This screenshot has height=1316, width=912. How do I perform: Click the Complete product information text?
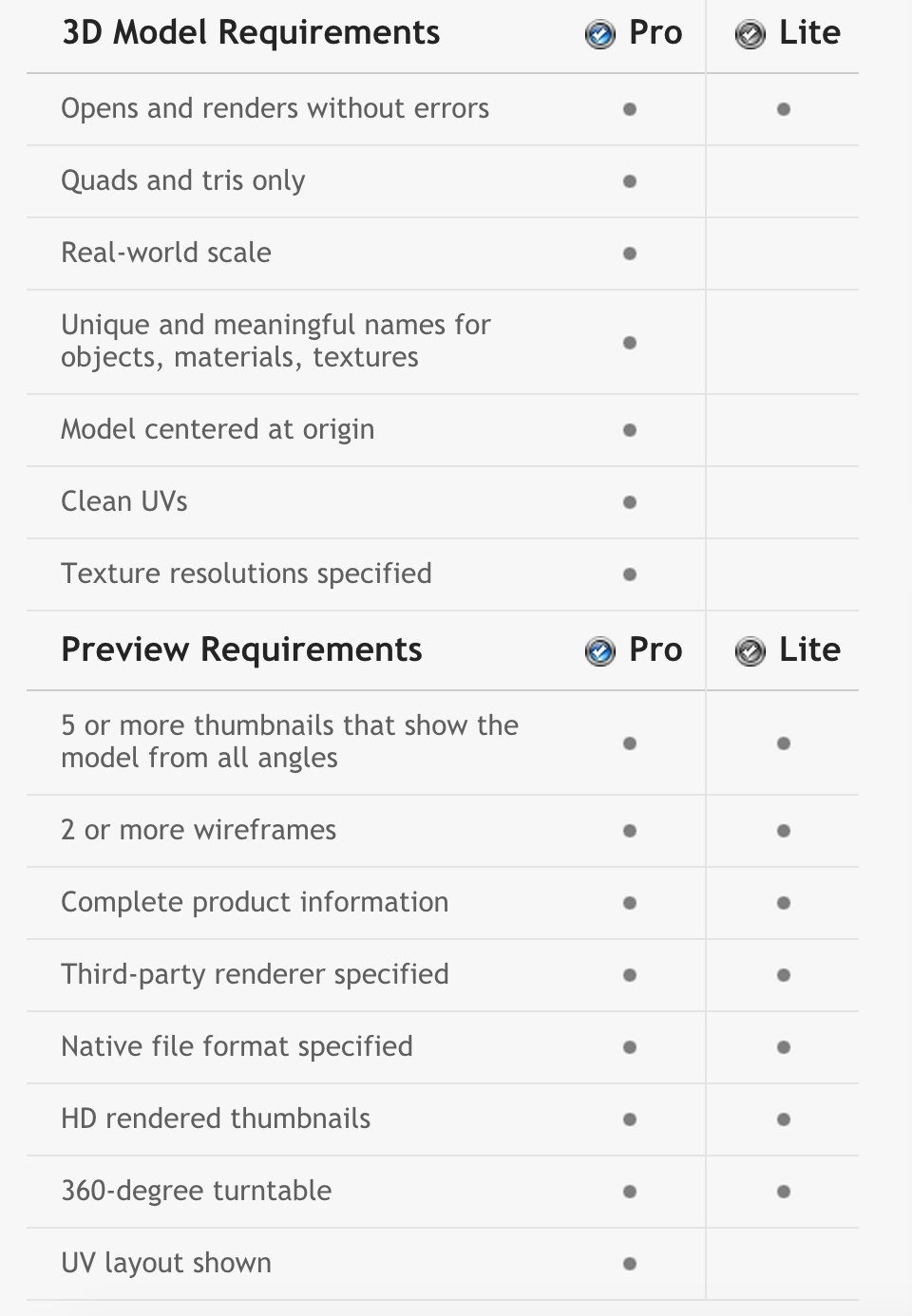(x=255, y=903)
